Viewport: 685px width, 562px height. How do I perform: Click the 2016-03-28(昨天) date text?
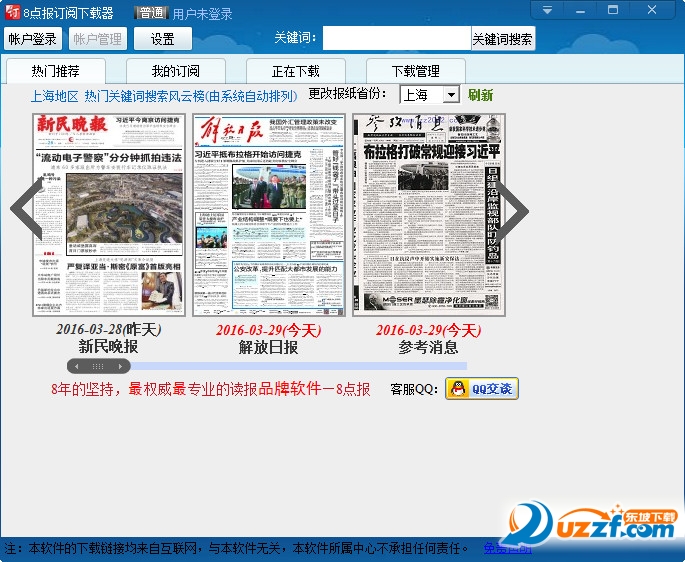click(x=109, y=330)
